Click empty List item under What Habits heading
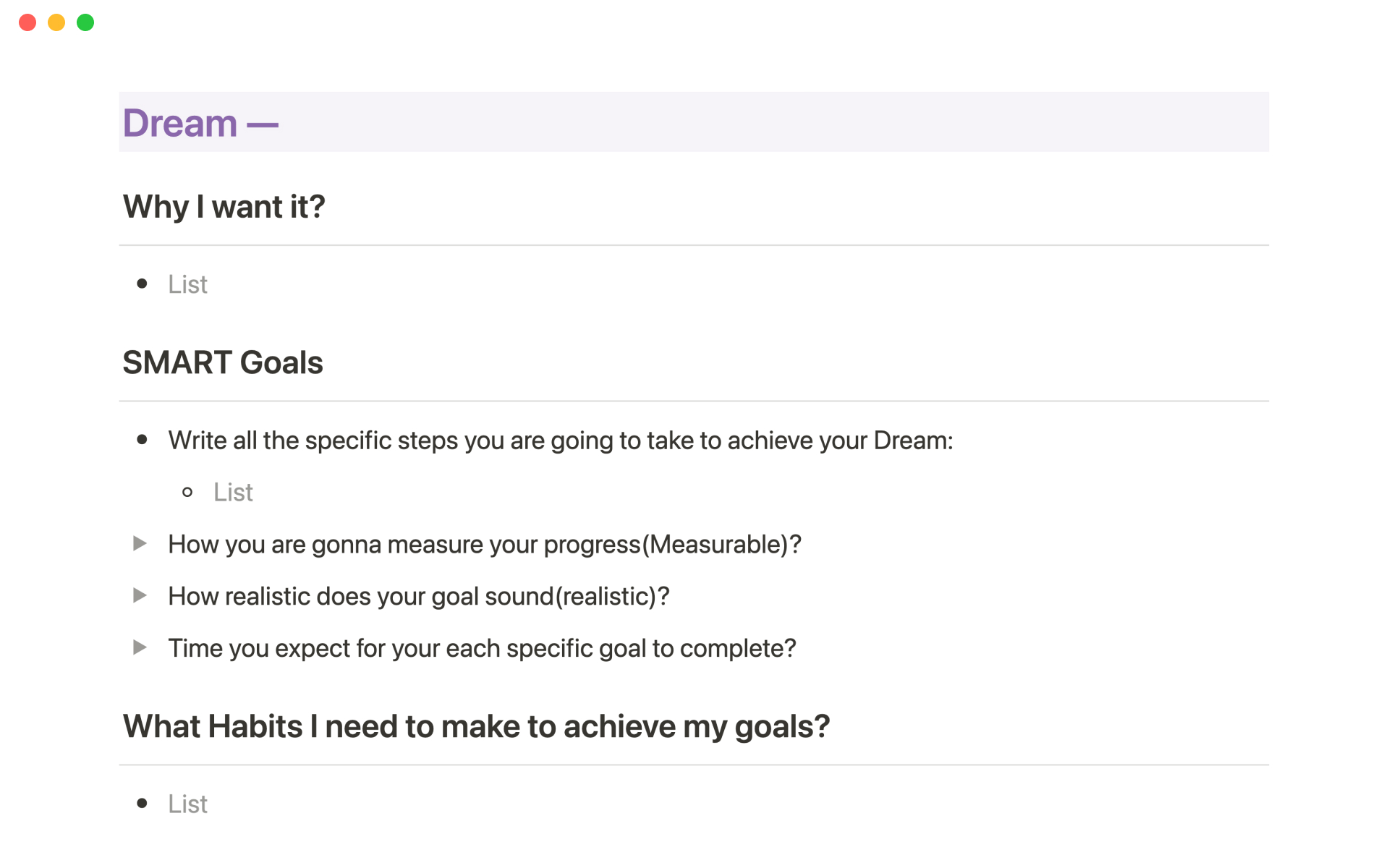 (187, 804)
